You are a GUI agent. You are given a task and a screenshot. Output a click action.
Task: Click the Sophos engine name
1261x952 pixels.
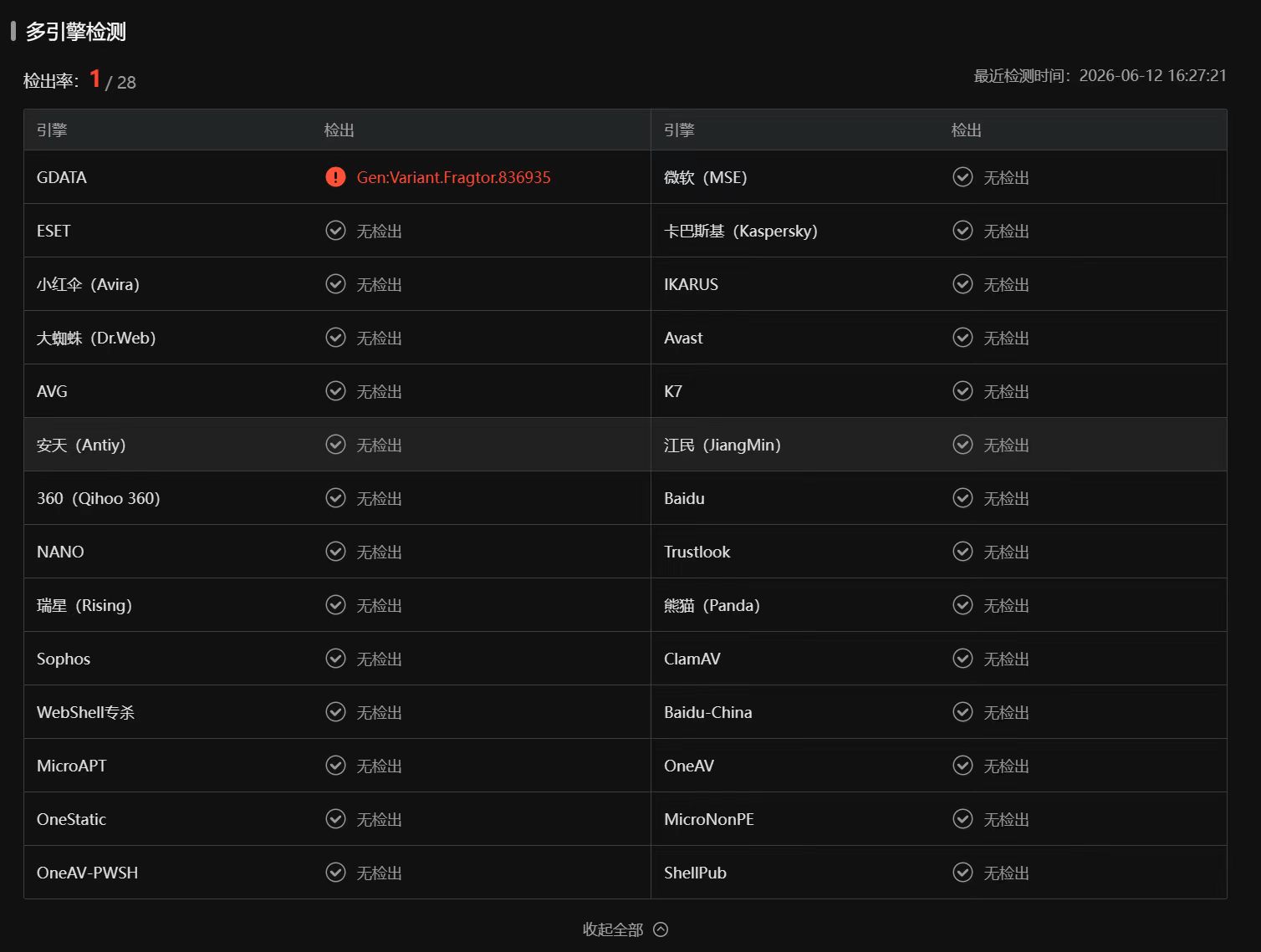64,659
